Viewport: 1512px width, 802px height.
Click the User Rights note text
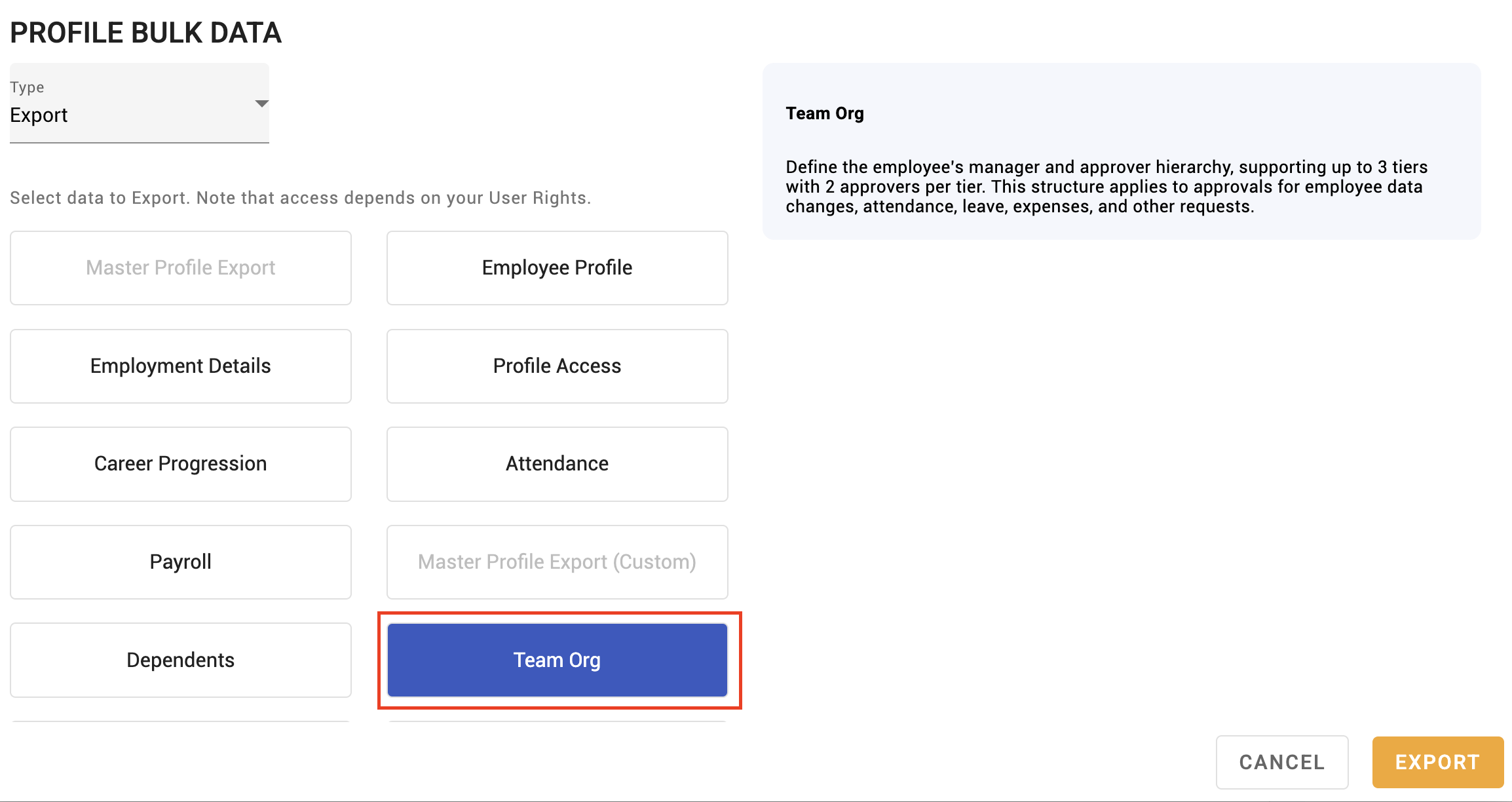[301, 198]
